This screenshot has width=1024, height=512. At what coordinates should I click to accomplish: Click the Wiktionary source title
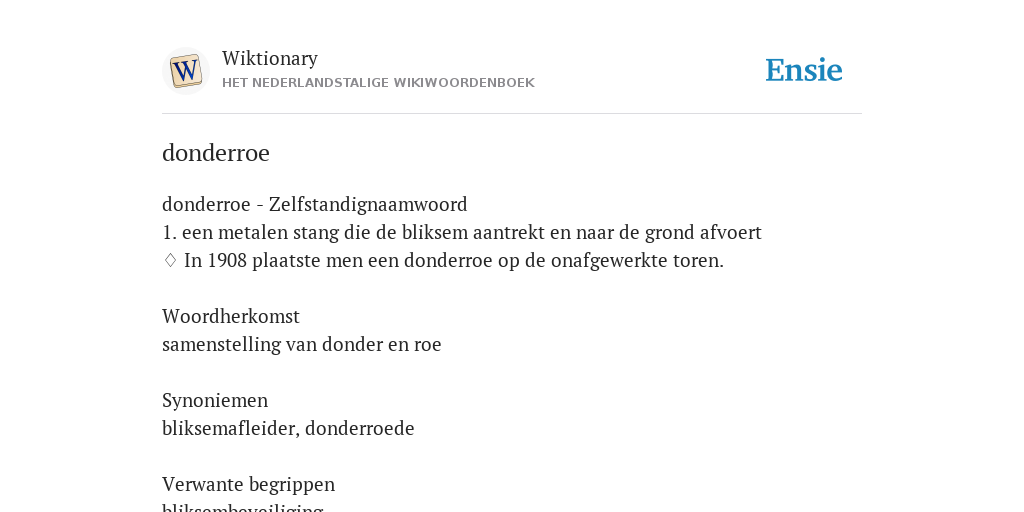tap(270, 58)
